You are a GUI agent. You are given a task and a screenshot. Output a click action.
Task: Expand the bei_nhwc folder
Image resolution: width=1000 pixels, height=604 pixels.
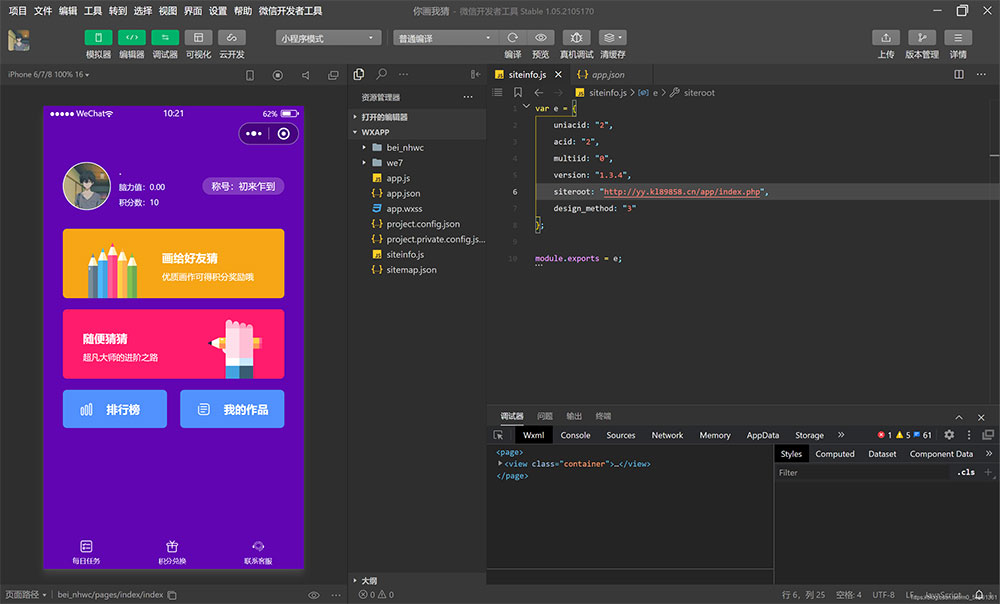(x=405, y=148)
